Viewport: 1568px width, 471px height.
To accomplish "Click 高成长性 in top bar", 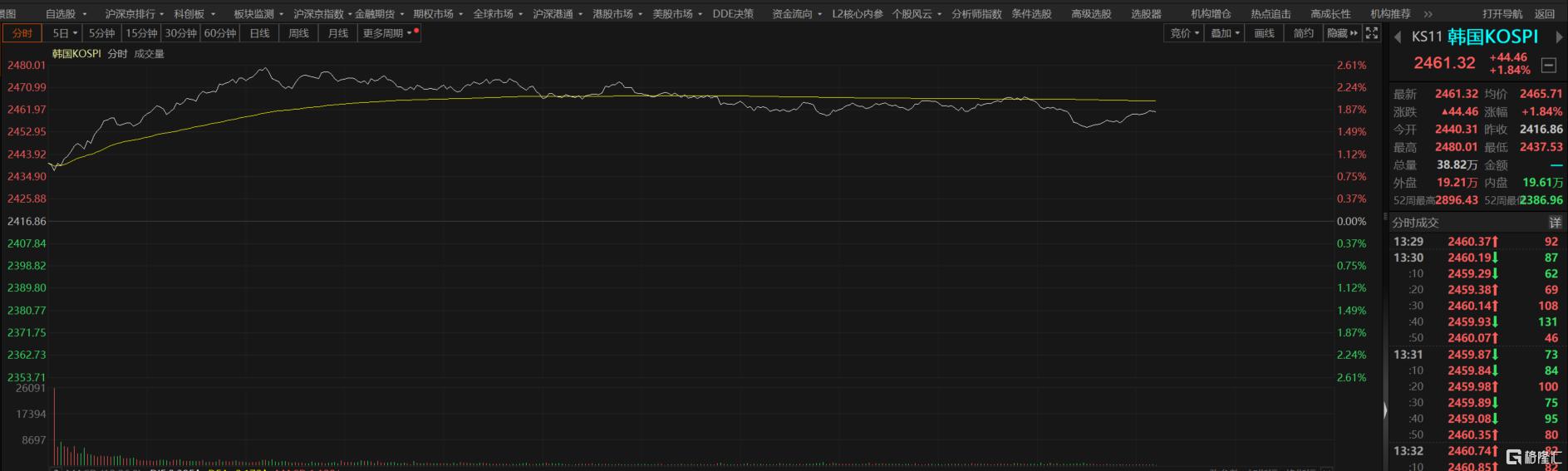I will (1330, 14).
